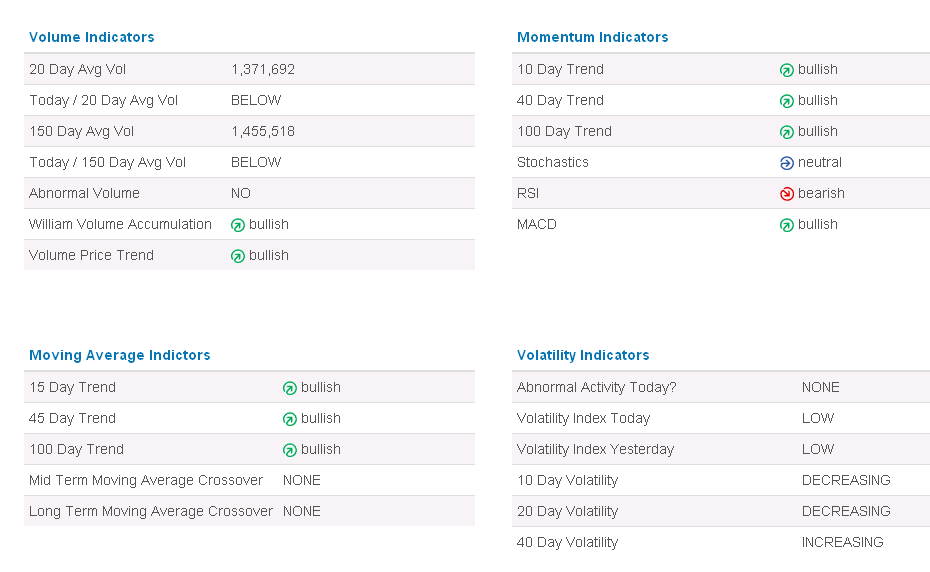This screenshot has height=572, width=930.
Task: Click the neutral text in Stochastics row
Action: (820, 162)
